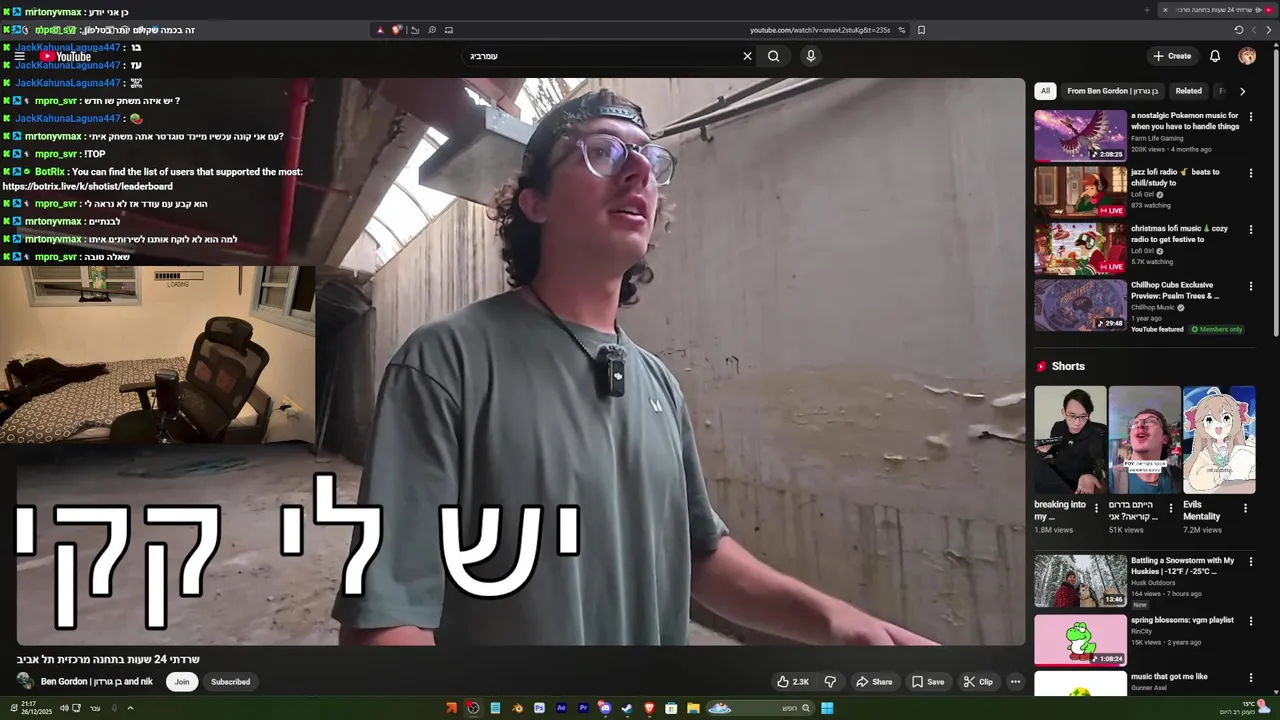Open options for jazz lofi radio video

(1250, 173)
